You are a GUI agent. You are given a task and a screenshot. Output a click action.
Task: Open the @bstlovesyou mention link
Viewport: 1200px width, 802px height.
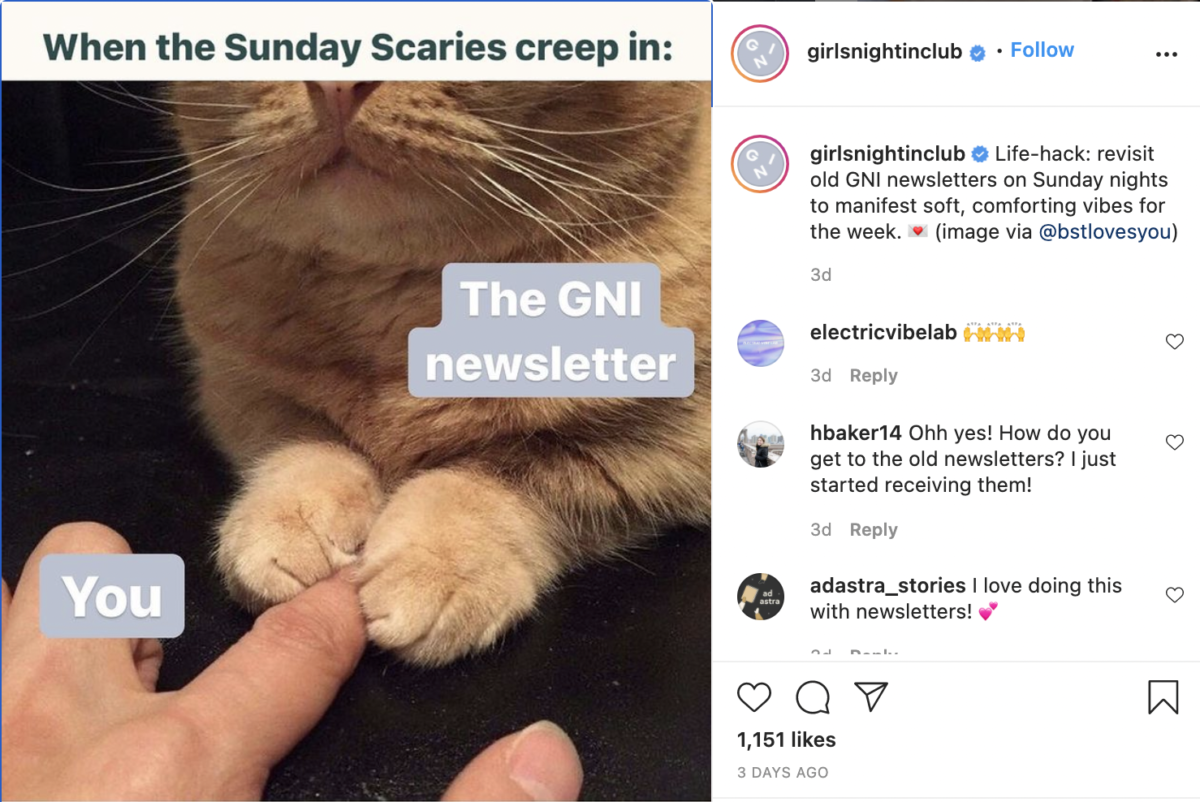[x=1104, y=232]
